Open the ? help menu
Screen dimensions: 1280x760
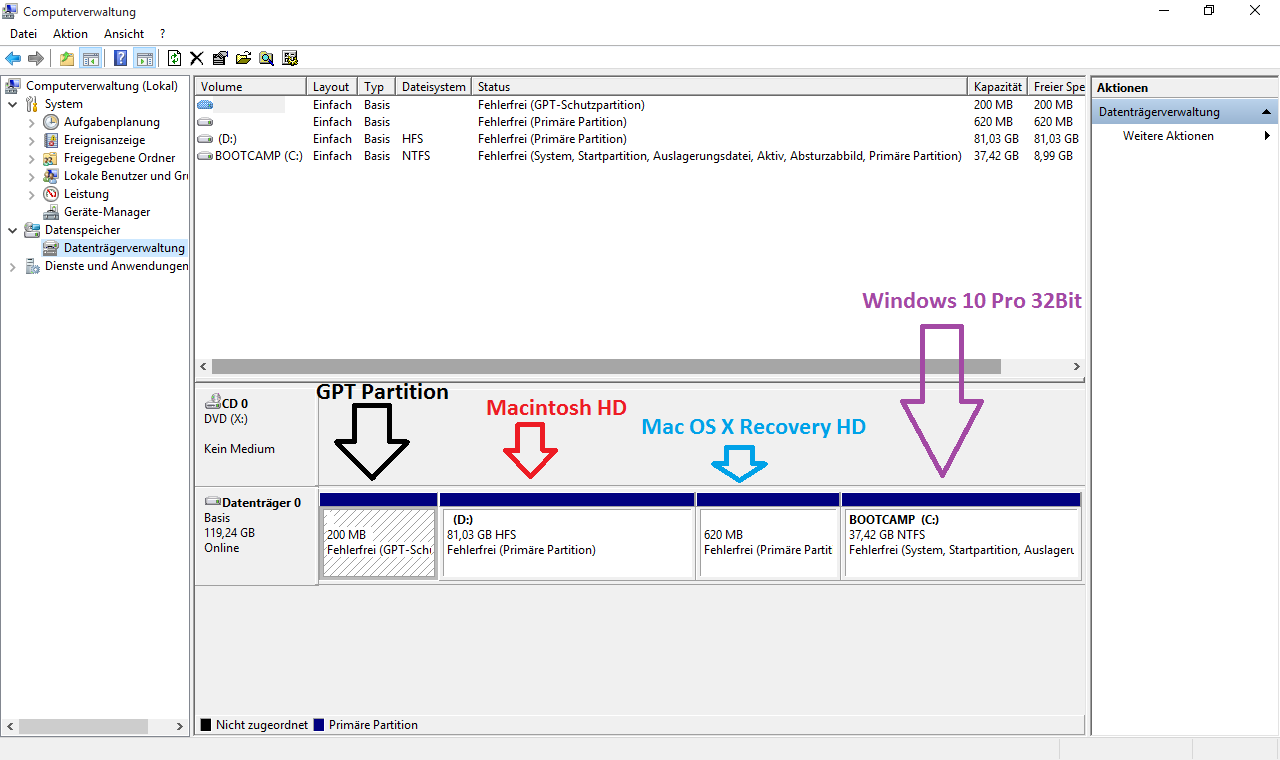pyautogui.click(x=162, y=34)
